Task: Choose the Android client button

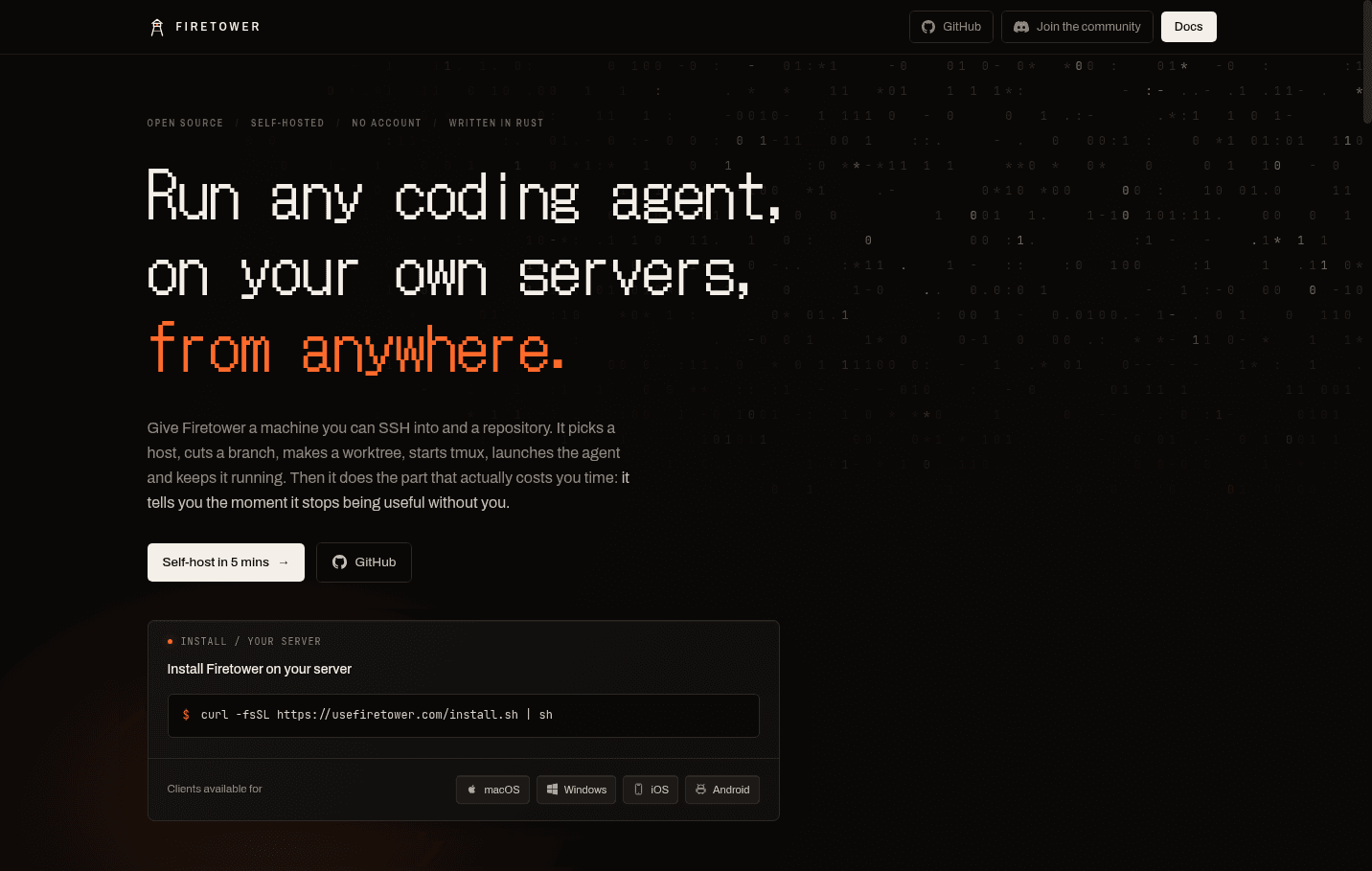Action: [722, 790]
